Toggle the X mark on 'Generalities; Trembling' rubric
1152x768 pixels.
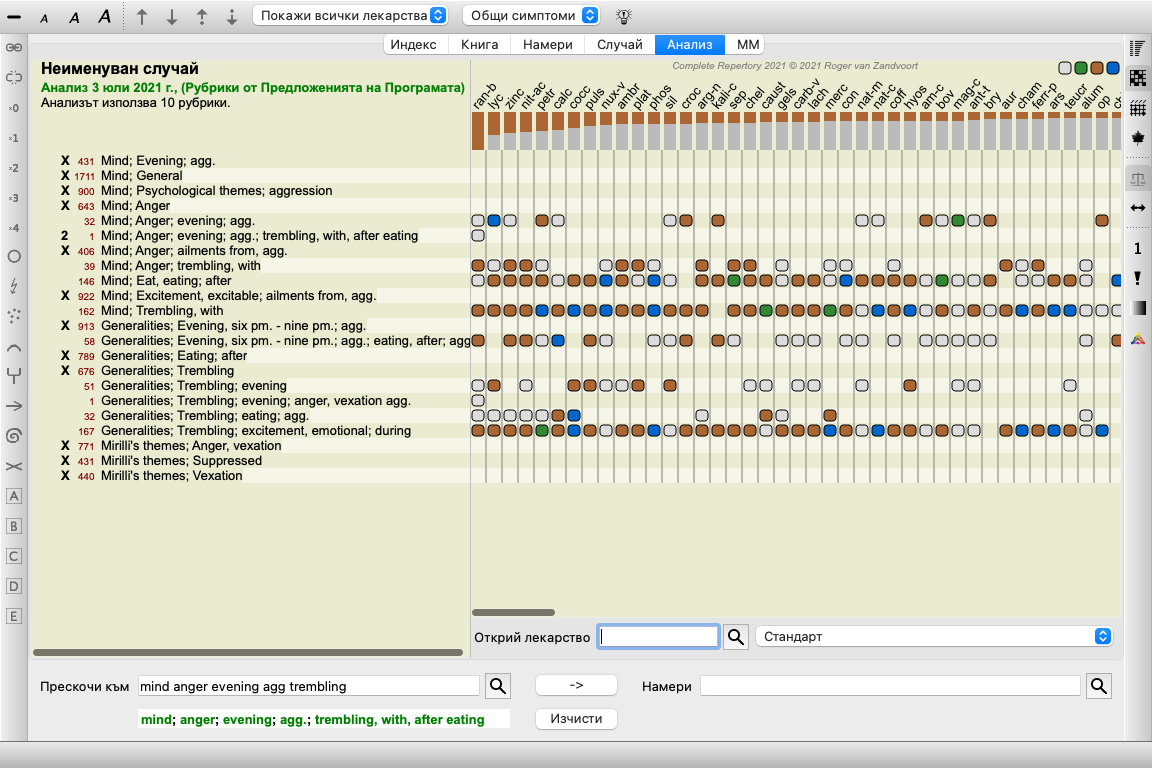pyautogui.click(x=65, y=371)
